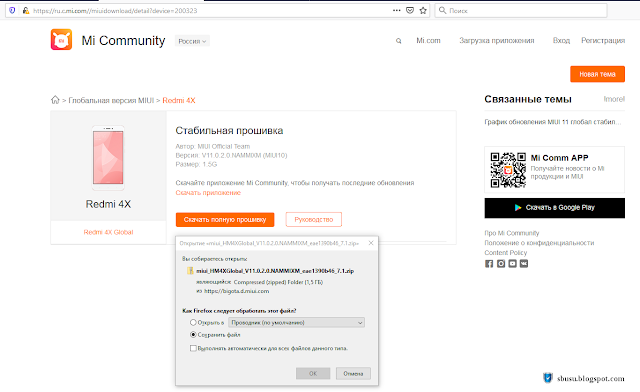Open the Facebook social icon
This screenshot has height=392, width=640.
(489, 263)
